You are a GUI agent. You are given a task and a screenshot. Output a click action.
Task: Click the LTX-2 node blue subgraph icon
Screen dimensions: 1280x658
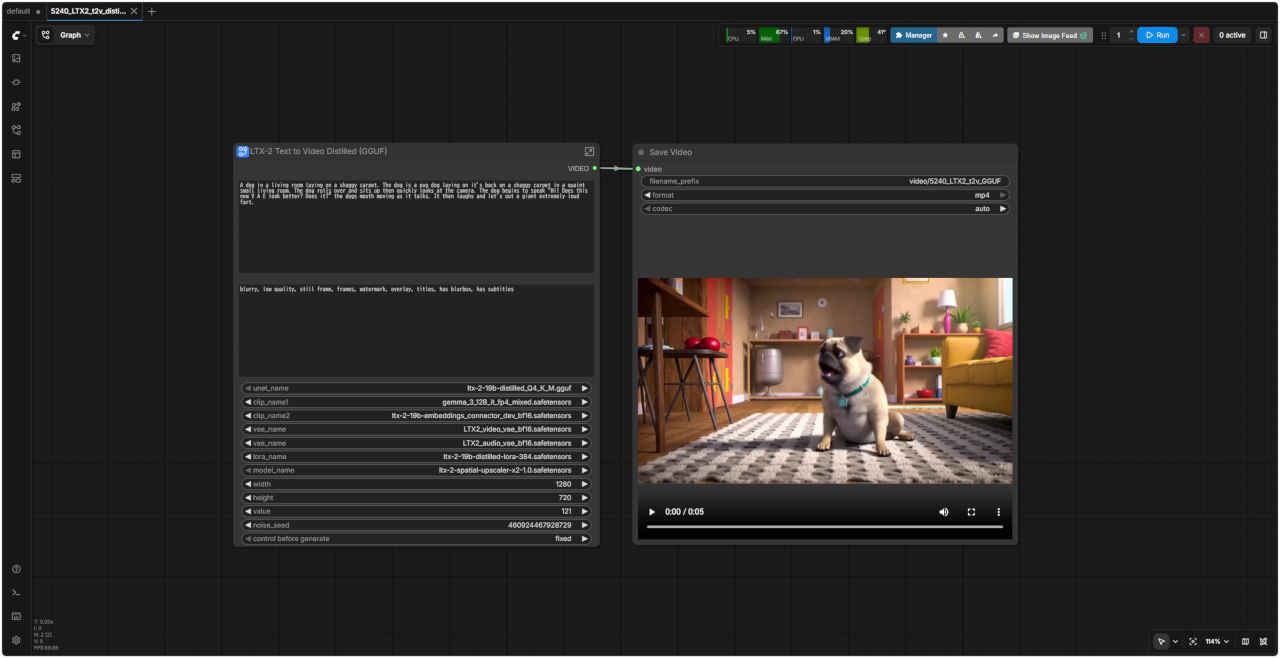[x=242, y=151]
